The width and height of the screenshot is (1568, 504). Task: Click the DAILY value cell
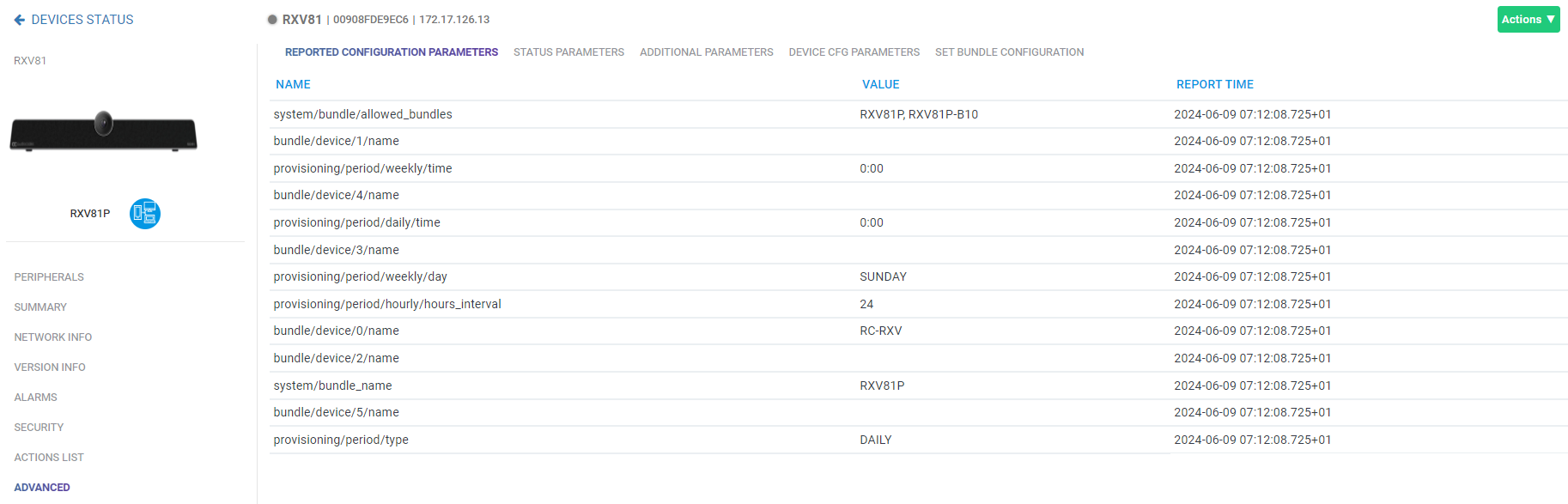point(876,440)
